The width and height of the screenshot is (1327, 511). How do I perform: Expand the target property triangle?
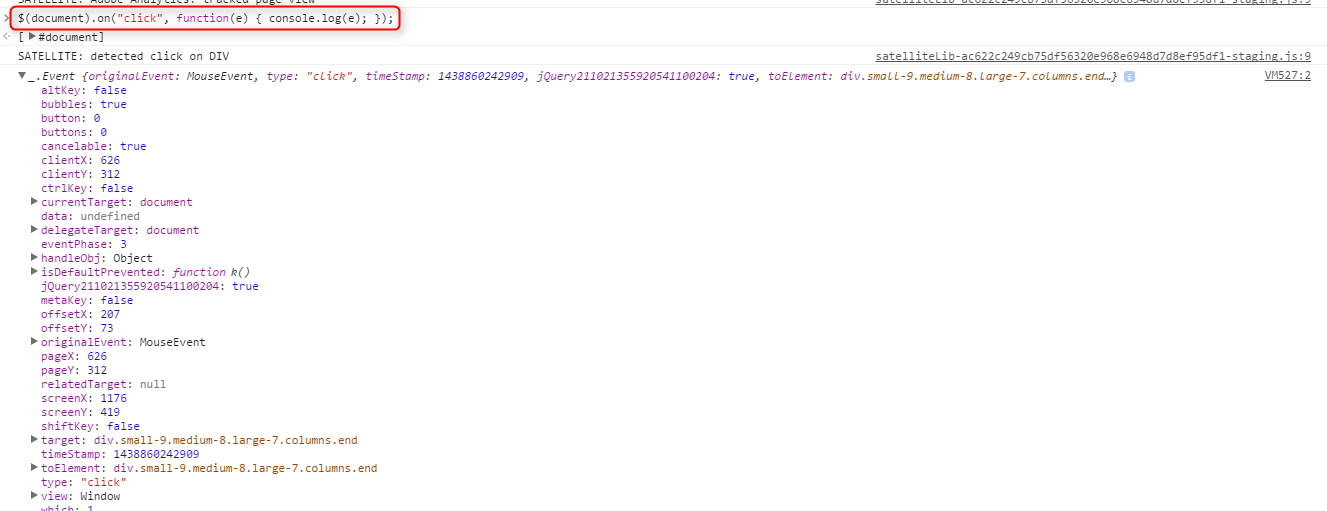[35, 440]
